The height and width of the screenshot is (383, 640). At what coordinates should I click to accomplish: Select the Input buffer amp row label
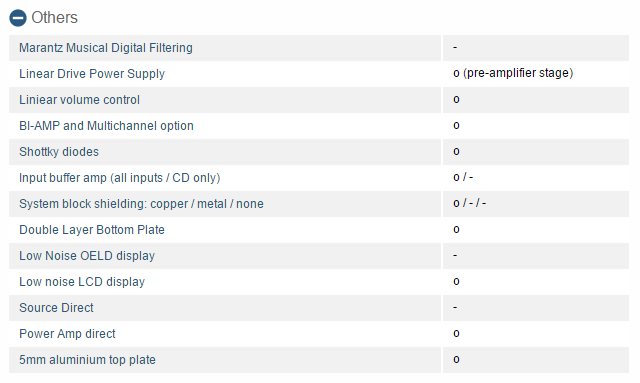(120, 178)
